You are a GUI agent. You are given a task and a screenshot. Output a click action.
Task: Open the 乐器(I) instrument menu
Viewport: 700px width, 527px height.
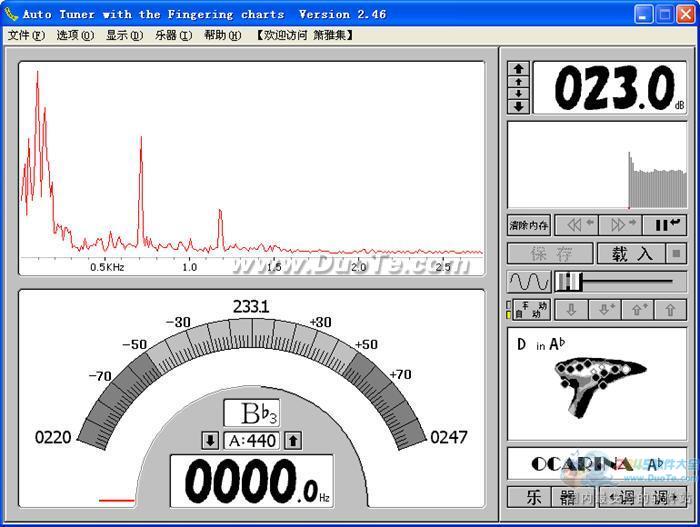point(173,35)
